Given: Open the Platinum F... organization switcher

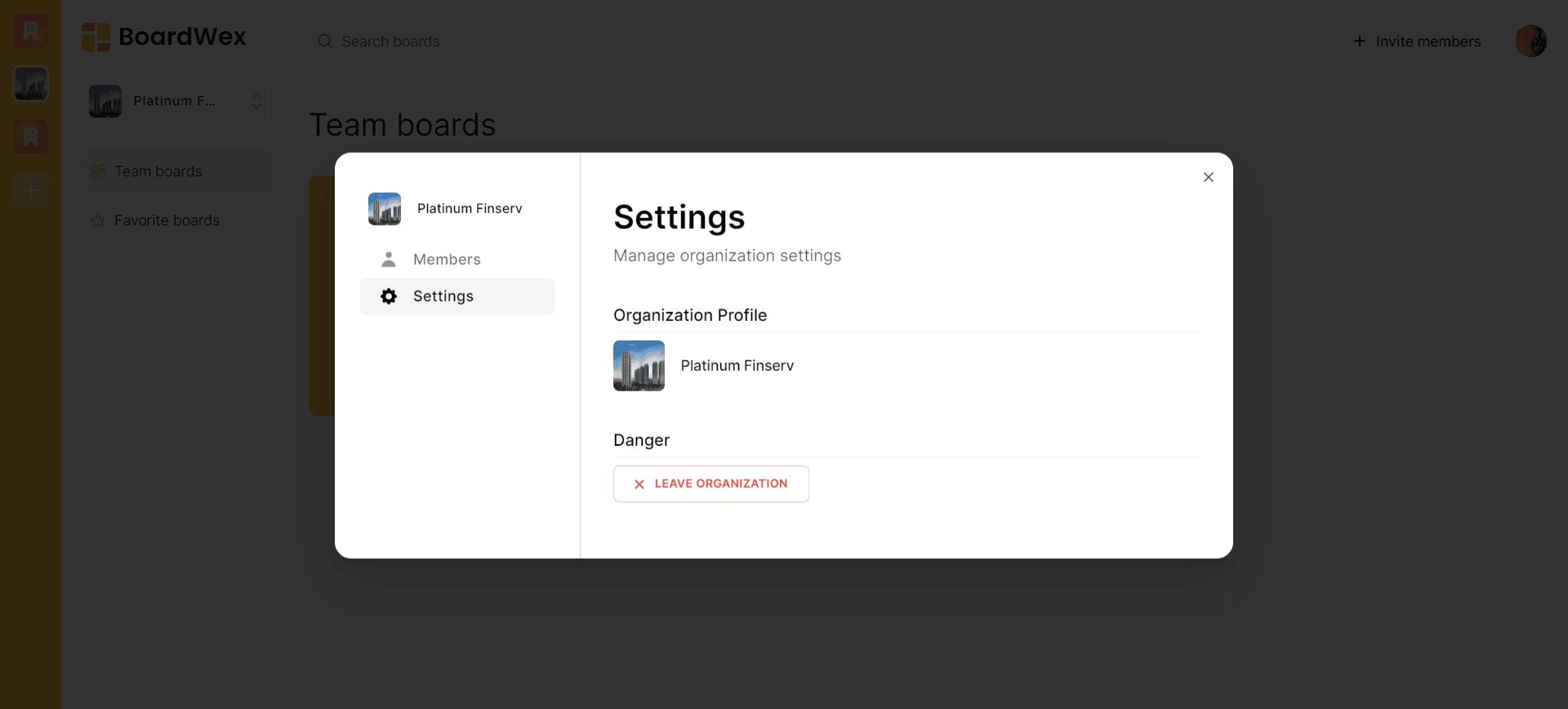Looking at the screenshot, I should coord(176,101).
